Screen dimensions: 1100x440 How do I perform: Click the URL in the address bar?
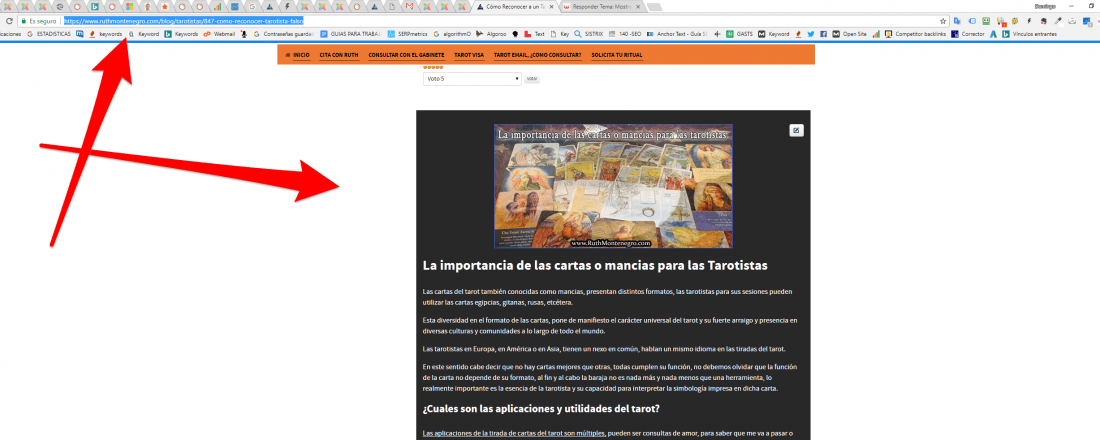(x=183, y=21)
